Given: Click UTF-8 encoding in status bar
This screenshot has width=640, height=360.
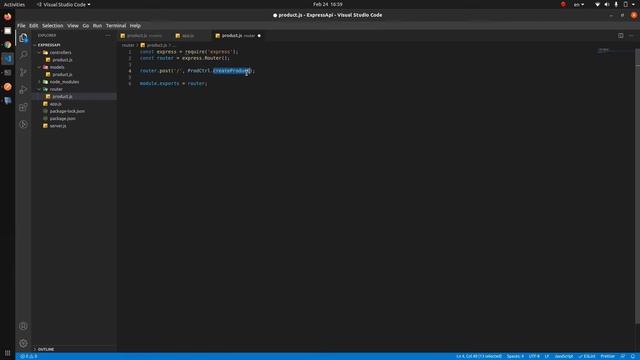Looking at the screenshot, I should click(534, 356).
